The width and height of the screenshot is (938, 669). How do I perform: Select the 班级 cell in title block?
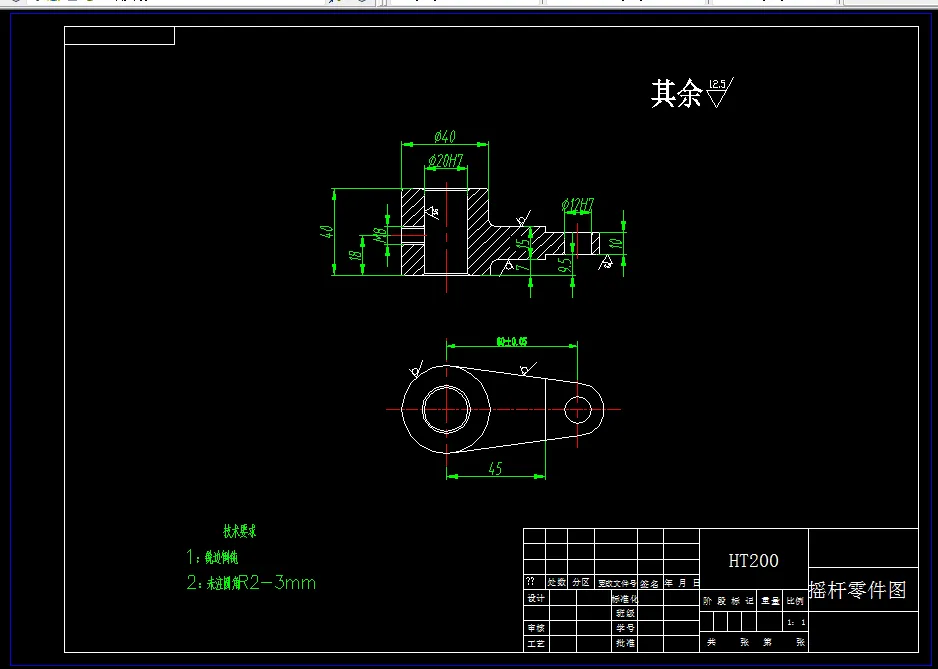[x=624, y=613]
